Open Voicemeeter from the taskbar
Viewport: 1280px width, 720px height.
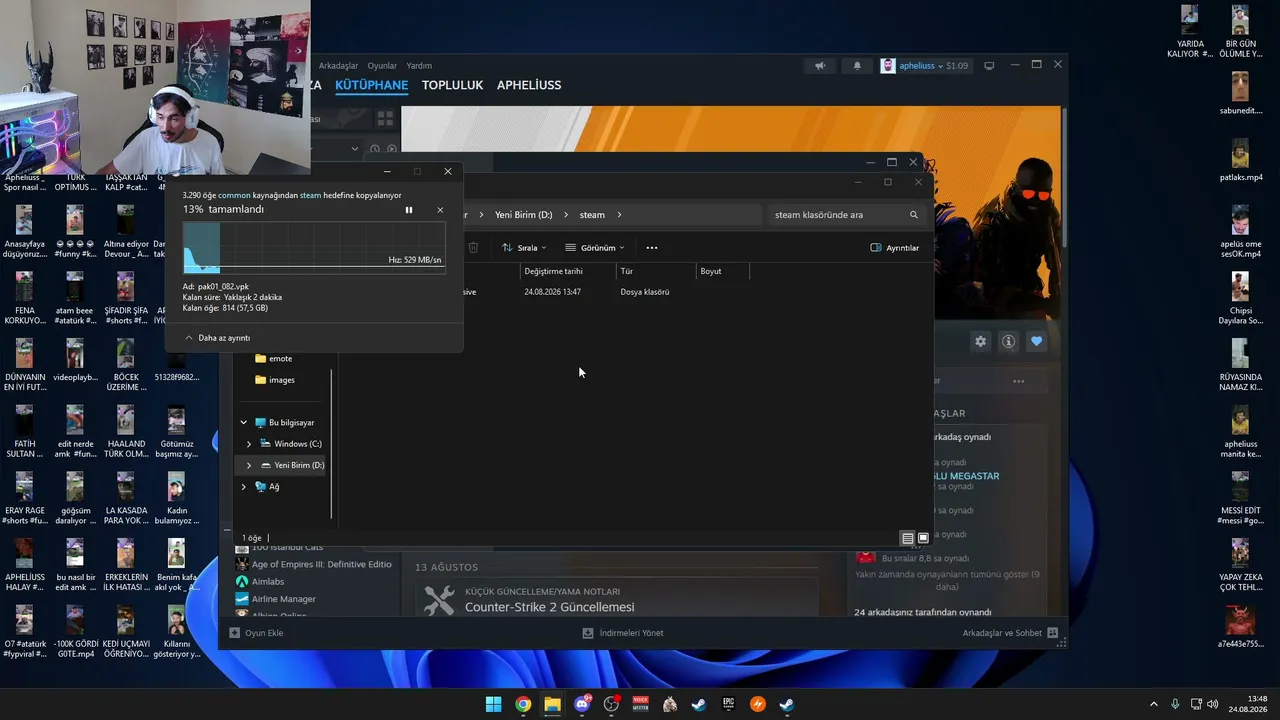point(641,704)
